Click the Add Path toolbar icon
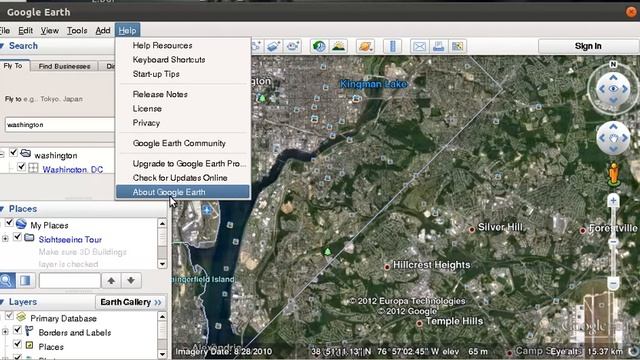The image size is (640, 360). click(256, 46)
